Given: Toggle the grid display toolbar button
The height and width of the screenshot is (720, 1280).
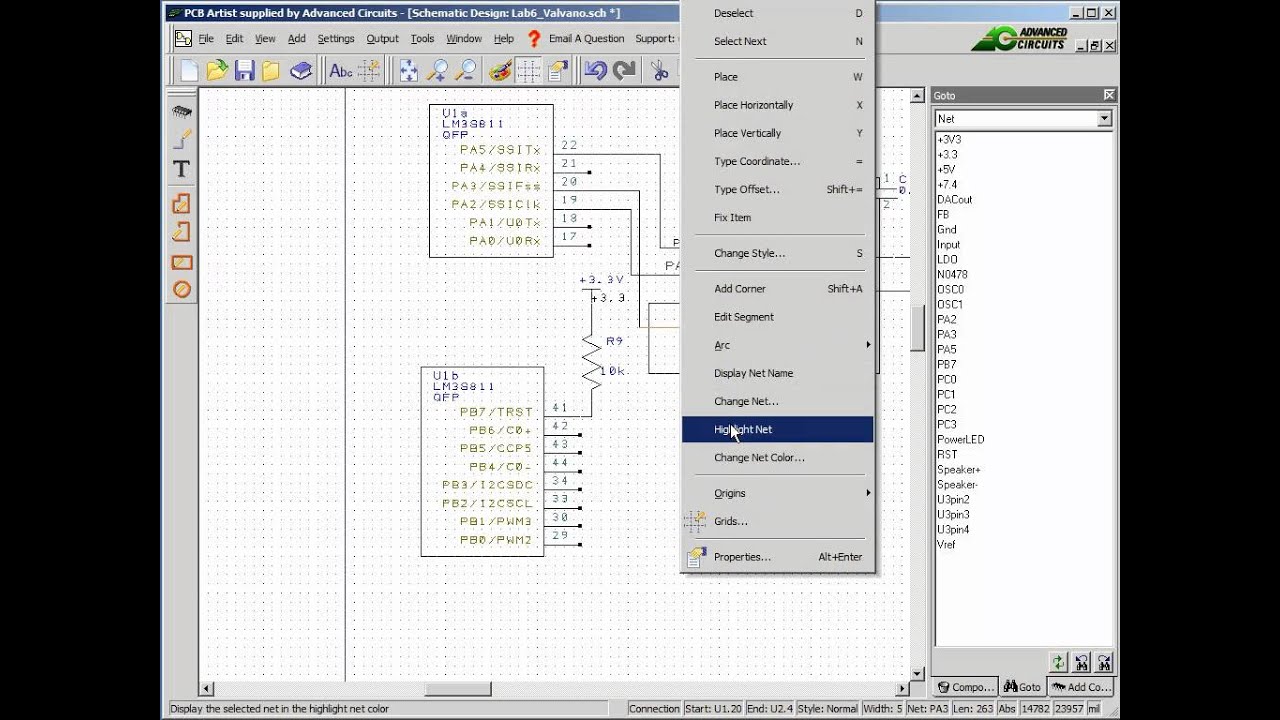Looking at the screenshot, I should (528, 70).
